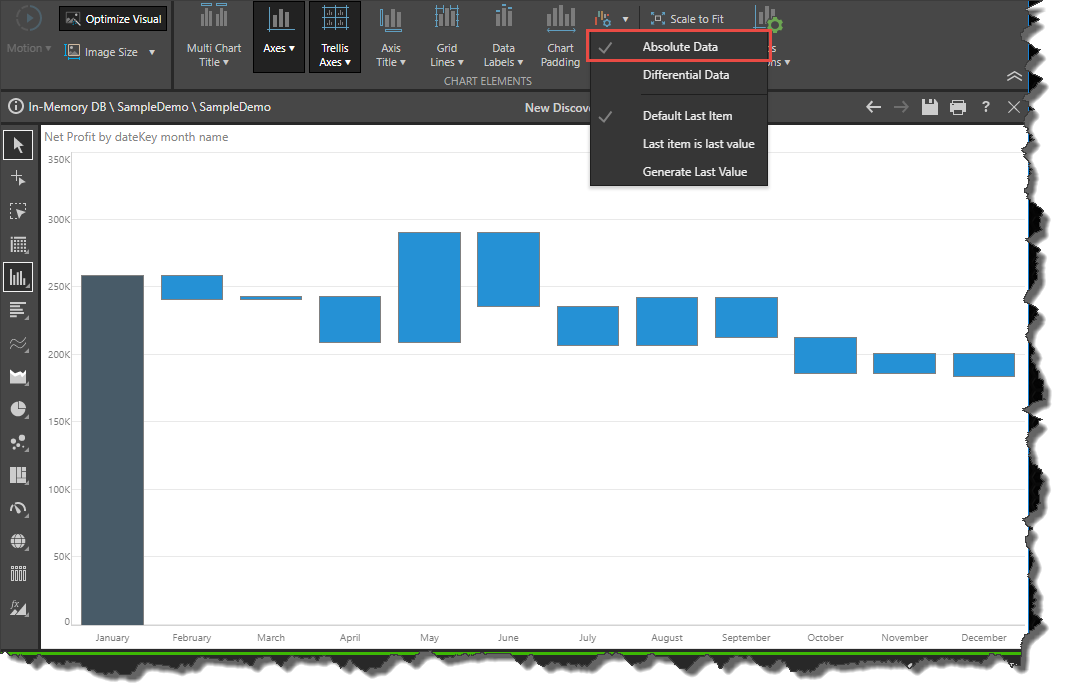Screen dimensions: 1066x695
Task: Select the 'Last item is last value' option
Action: coord(698,144)
